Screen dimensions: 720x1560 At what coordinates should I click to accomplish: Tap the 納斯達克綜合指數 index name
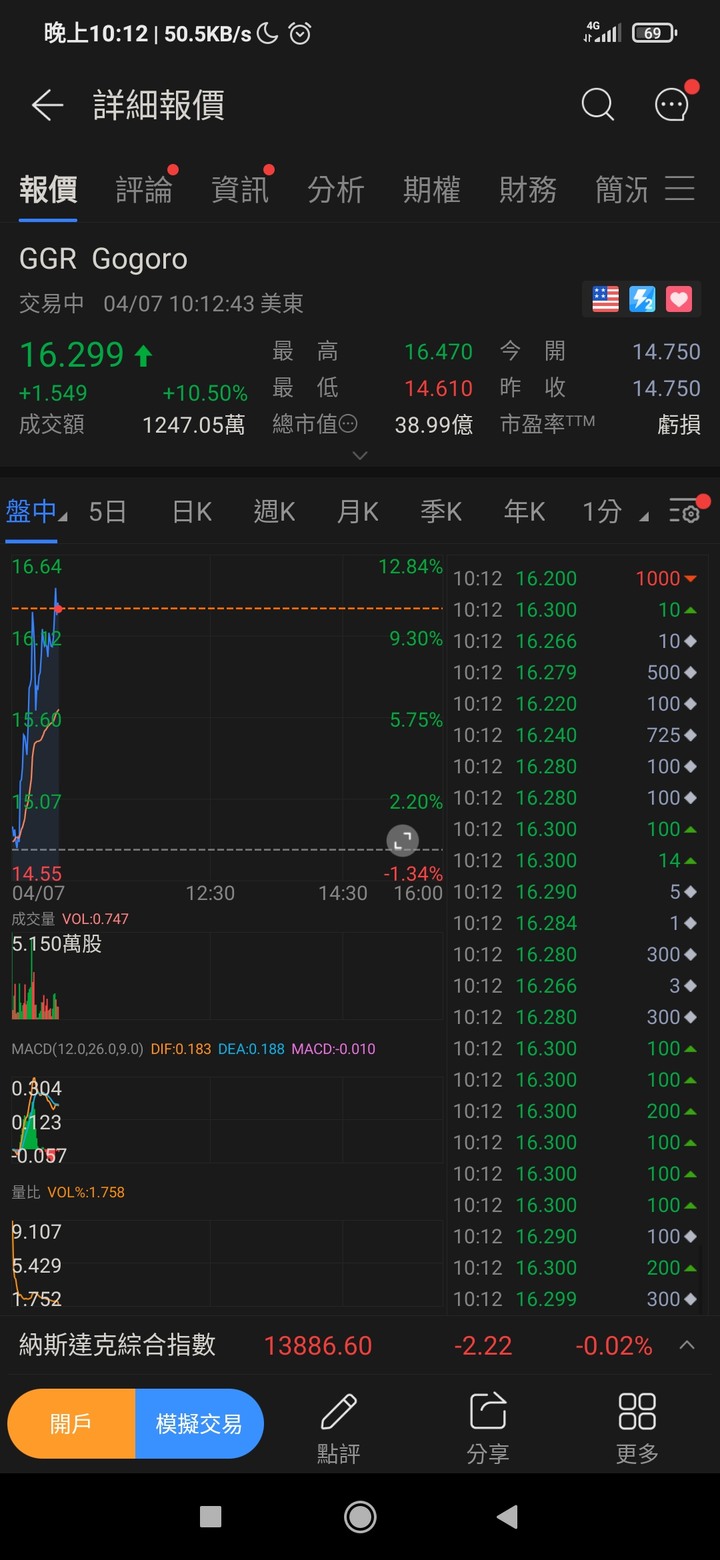pos(117,1345)
